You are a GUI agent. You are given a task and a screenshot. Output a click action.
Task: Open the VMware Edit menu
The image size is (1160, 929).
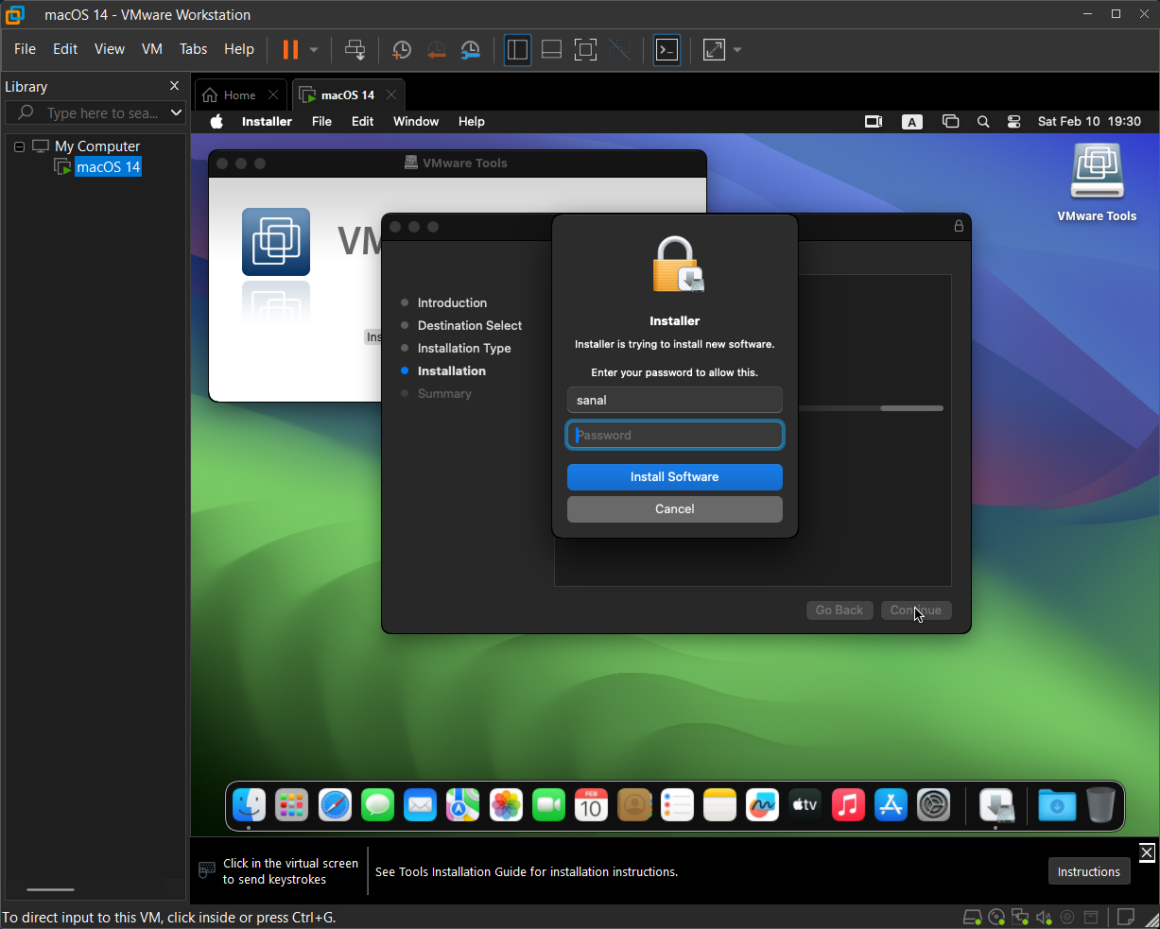[x=65, y=49]
